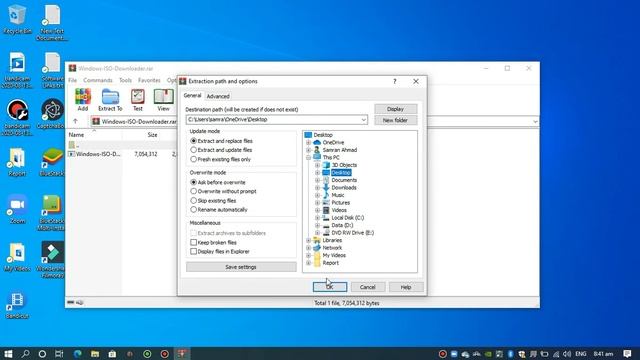Click the Add toolbar icon in WinRAR
This screenshot has width=640, height=360.
click(x=83, y=100)
